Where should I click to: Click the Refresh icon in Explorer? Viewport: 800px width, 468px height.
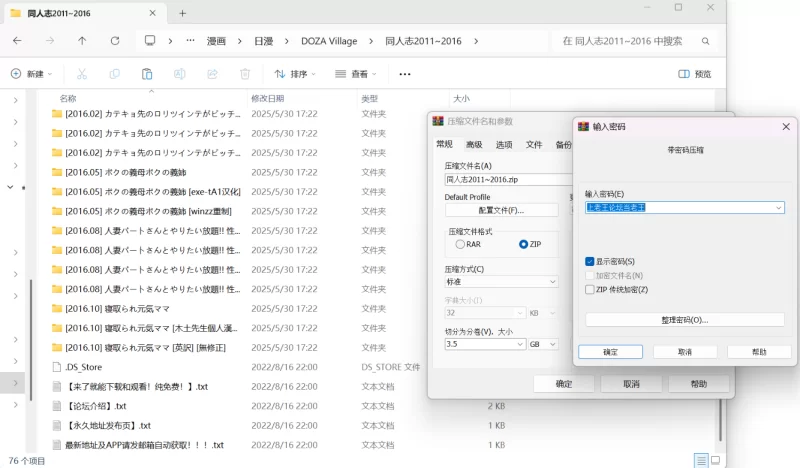115,41
